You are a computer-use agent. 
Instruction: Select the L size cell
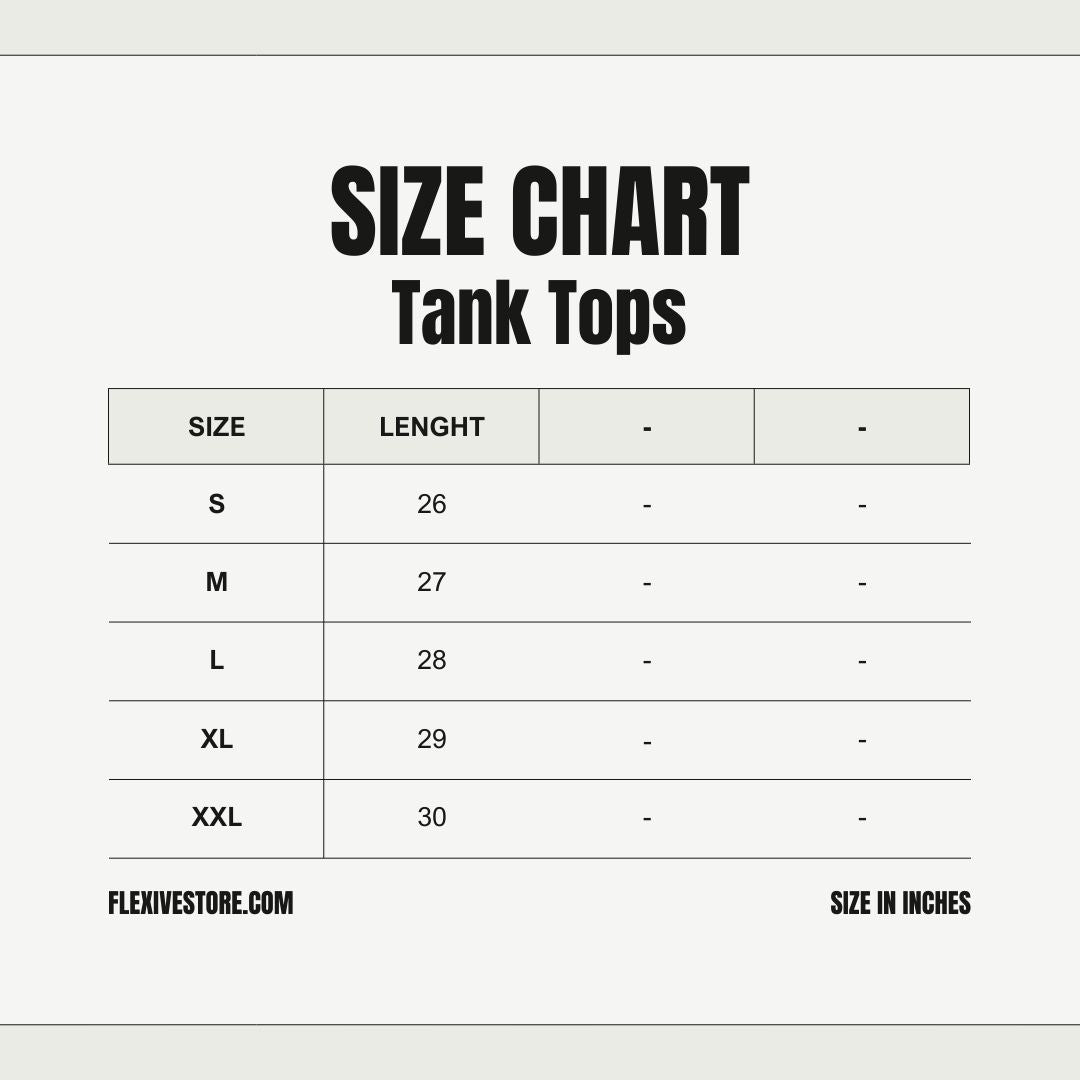pyautogui.click(x=216, y=660)
